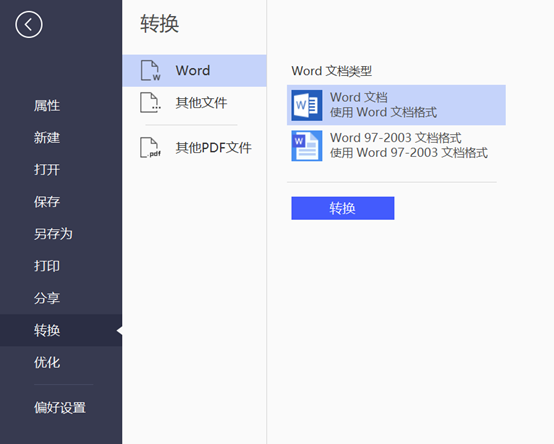The image size is (554, 444).
Task: Click 保存 in the sidebar
Action: (47, 202)
